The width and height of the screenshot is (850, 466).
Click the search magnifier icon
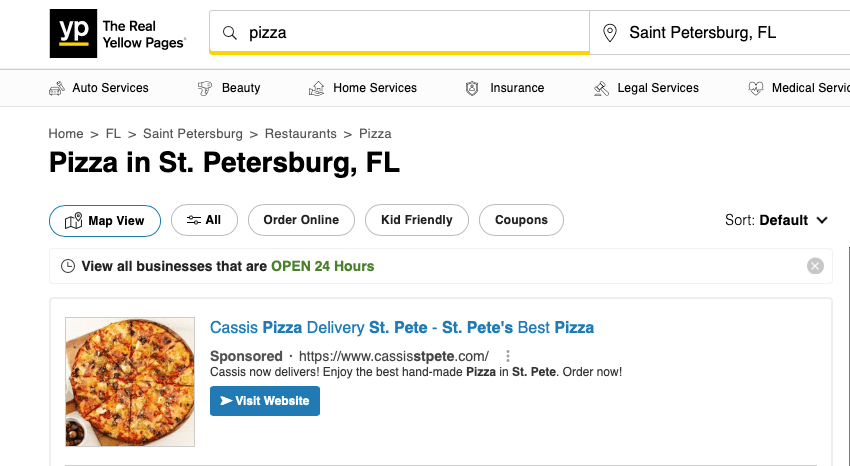[230, 33]
